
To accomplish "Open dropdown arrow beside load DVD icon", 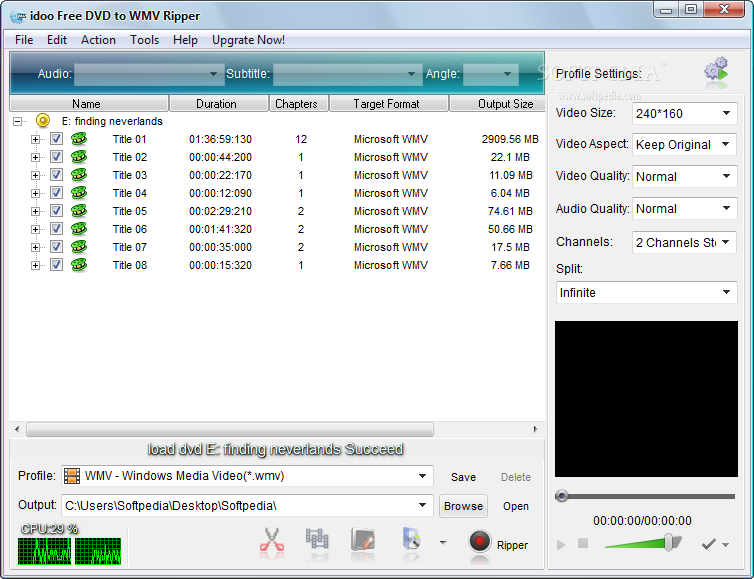I will click(x=443, y=542).
